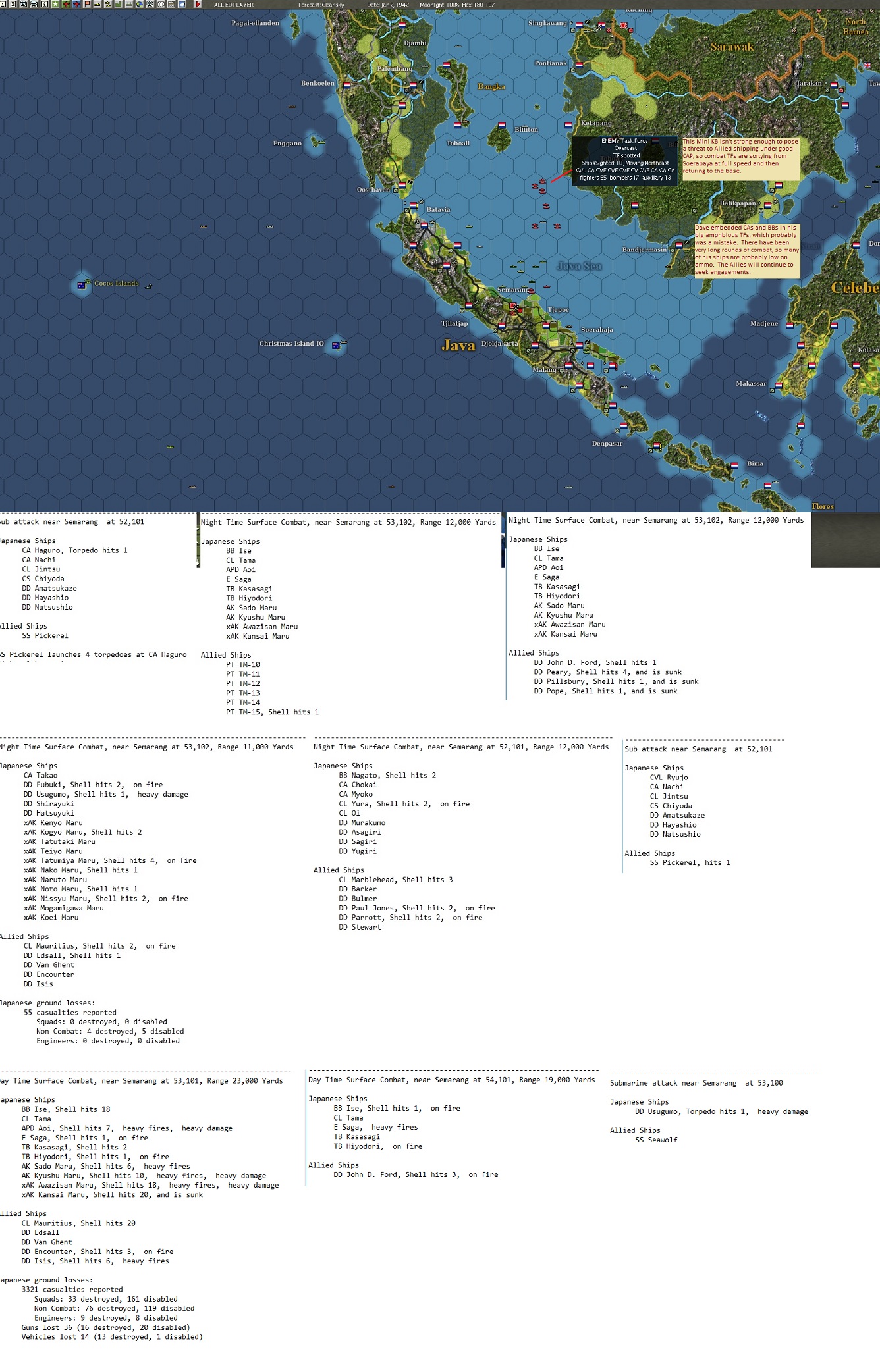This screenshot has width=880, height=1372.
Task: Open the document list toolbar icon
Action: tap(13, 4)
